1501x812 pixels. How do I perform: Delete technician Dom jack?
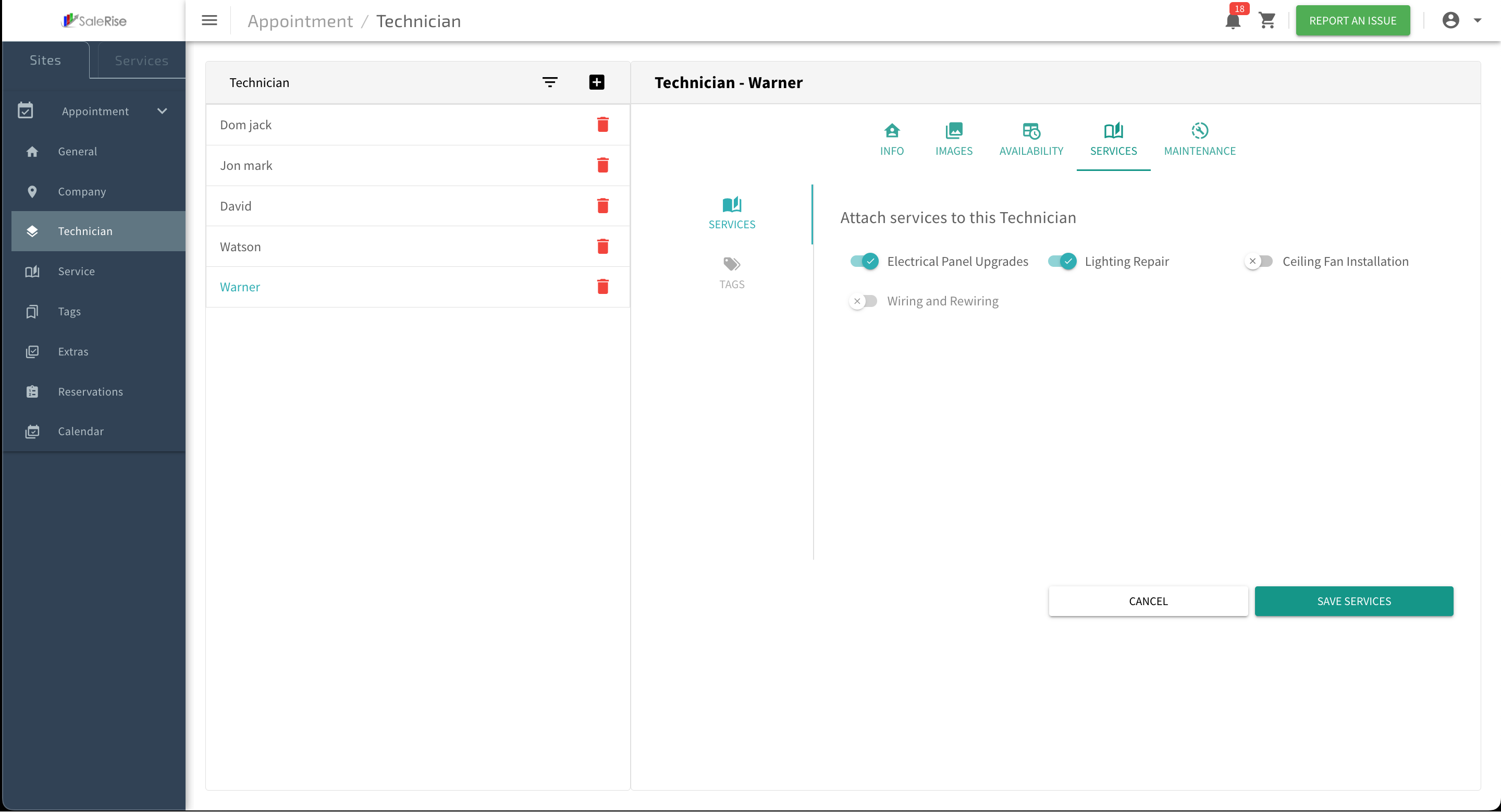[x=602, y=125]
